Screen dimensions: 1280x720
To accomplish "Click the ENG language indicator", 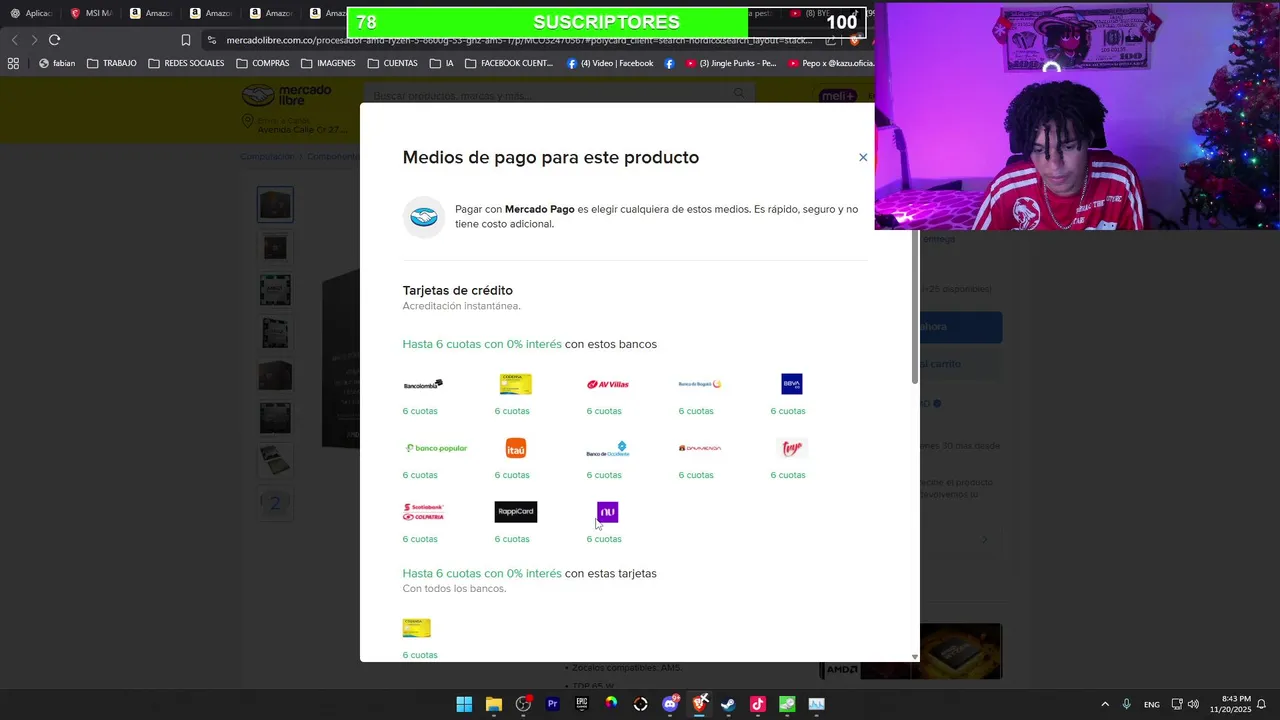I will 1152,704.
